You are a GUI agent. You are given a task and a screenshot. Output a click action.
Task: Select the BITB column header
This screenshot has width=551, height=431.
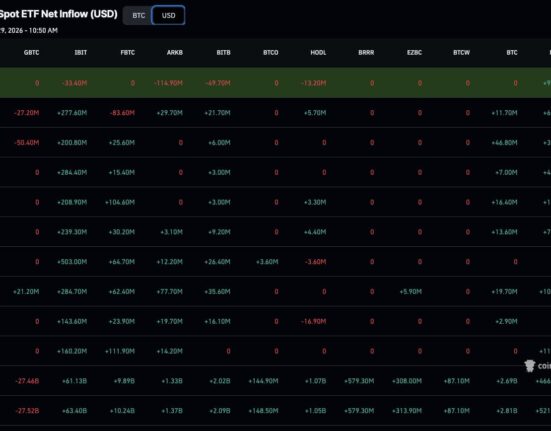click(x=223, y=52)
